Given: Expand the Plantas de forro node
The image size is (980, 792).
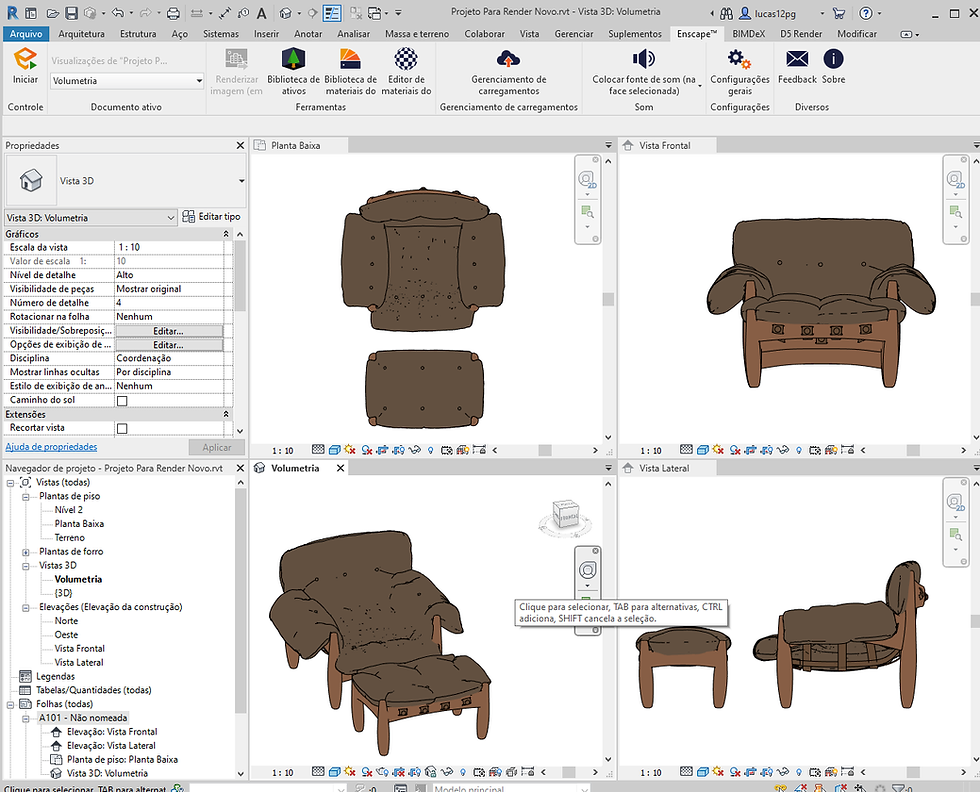Looking at the screenshot, I should tap(26, 552).
